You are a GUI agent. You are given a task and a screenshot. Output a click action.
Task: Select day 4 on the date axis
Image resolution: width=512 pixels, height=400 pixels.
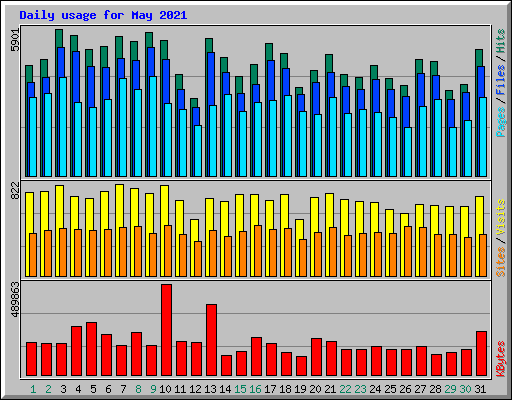pos(78,389)
